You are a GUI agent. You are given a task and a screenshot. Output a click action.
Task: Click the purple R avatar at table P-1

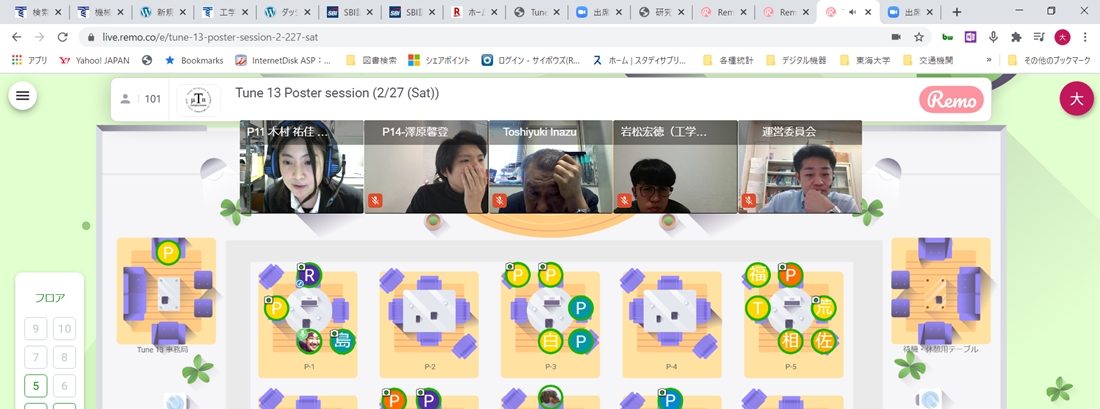click(309, 275)
